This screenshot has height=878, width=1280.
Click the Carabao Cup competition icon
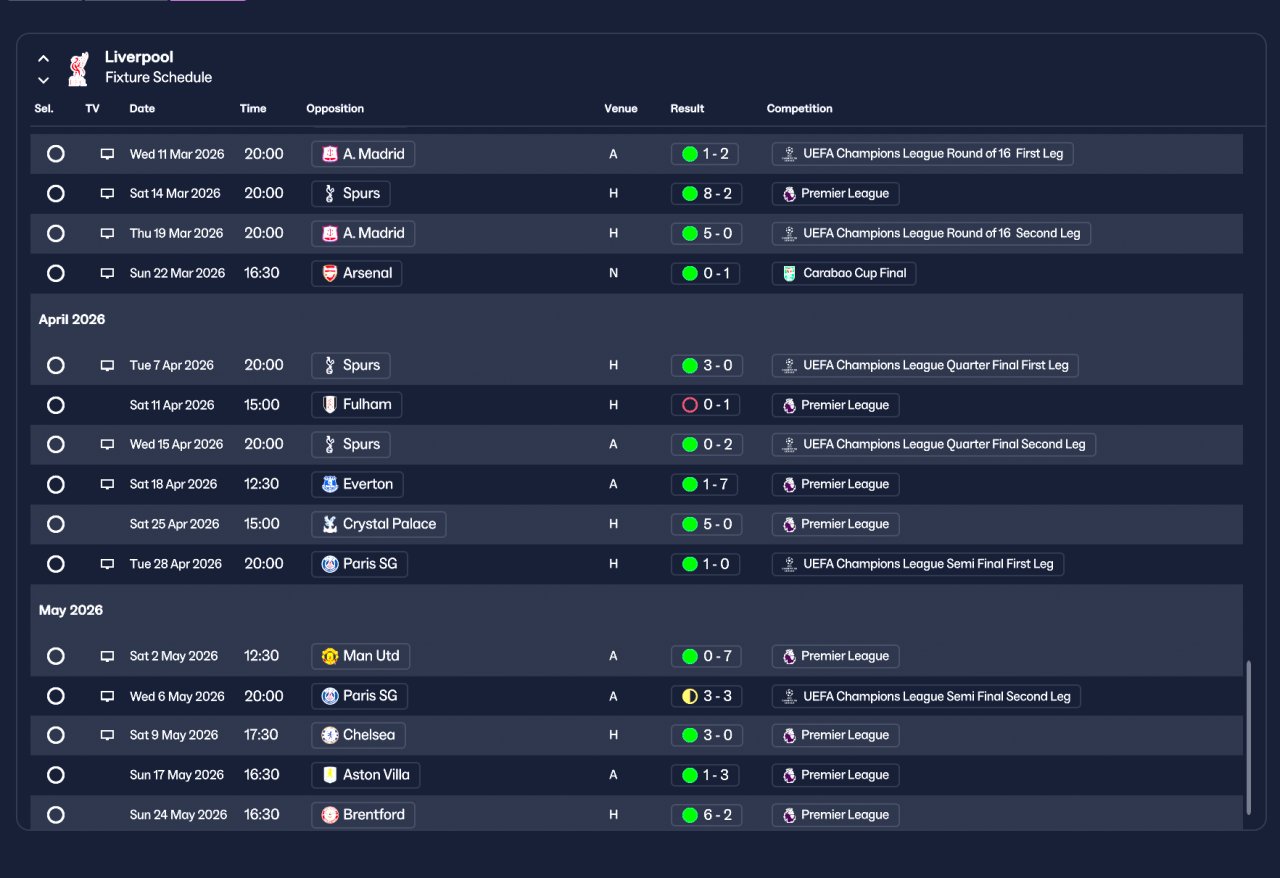(789, 273)
